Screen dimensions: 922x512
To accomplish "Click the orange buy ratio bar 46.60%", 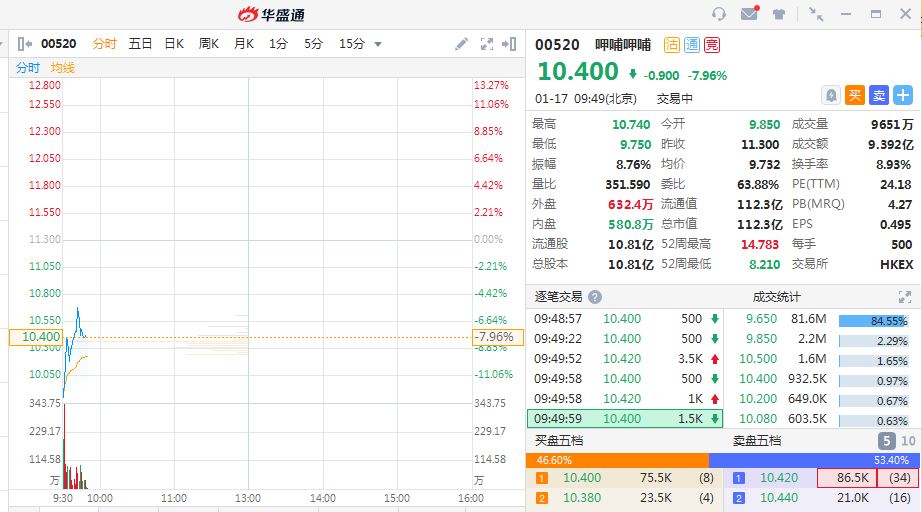I will click(x=616, y=460).
